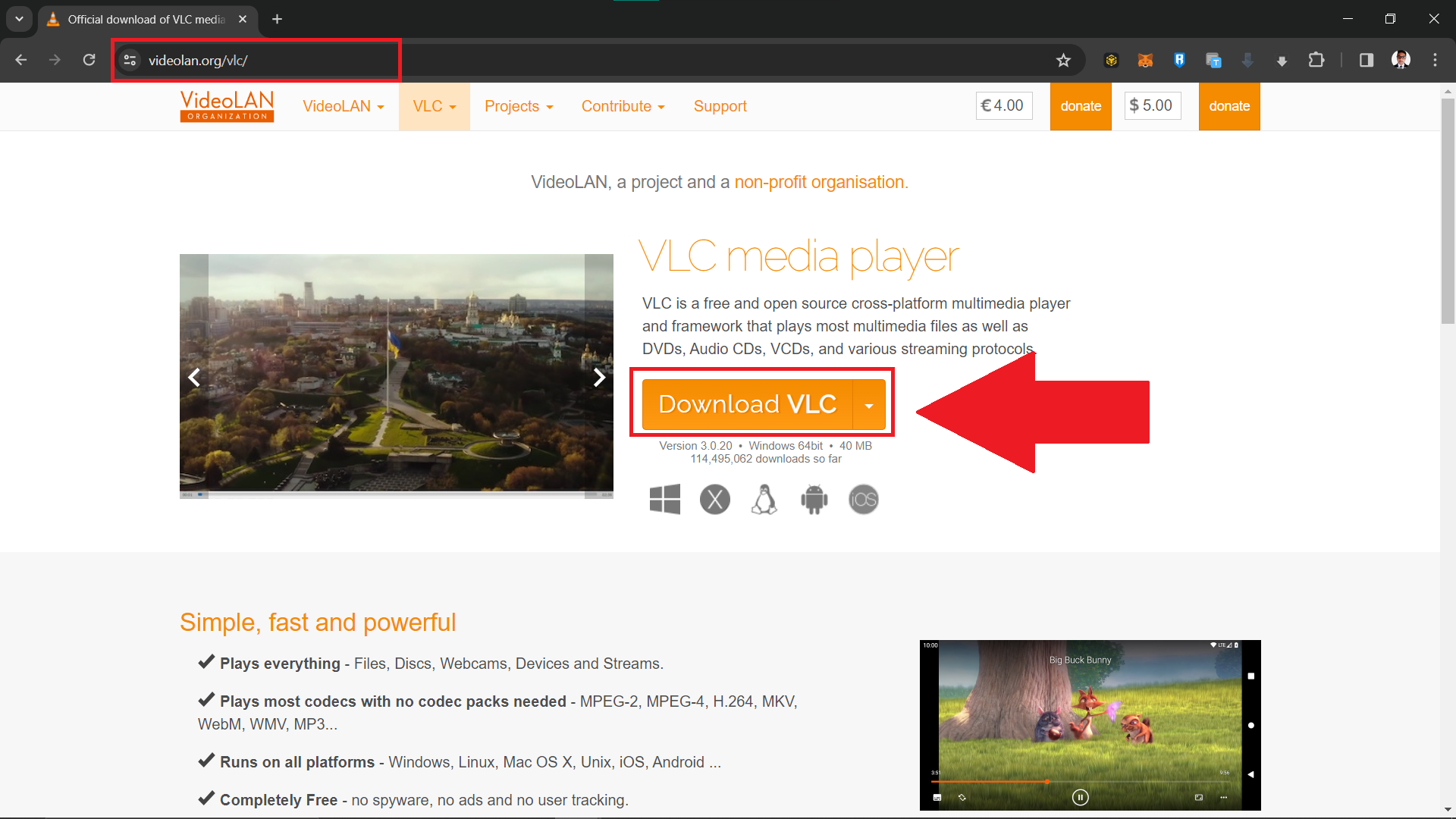Click the Linux penguin platform icon
This screenshot has height=819, width=1456.
pyautogui.click(x=764, y=499)
